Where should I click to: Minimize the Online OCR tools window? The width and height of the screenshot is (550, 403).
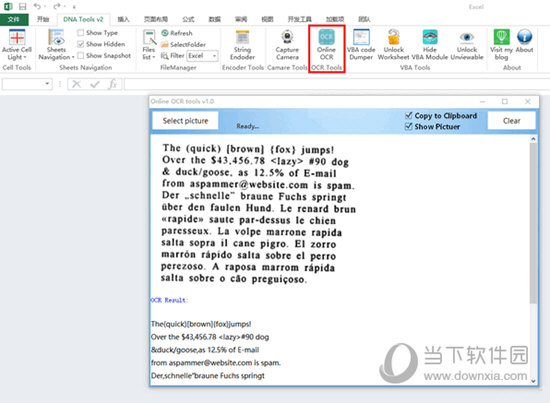[483, 101]
